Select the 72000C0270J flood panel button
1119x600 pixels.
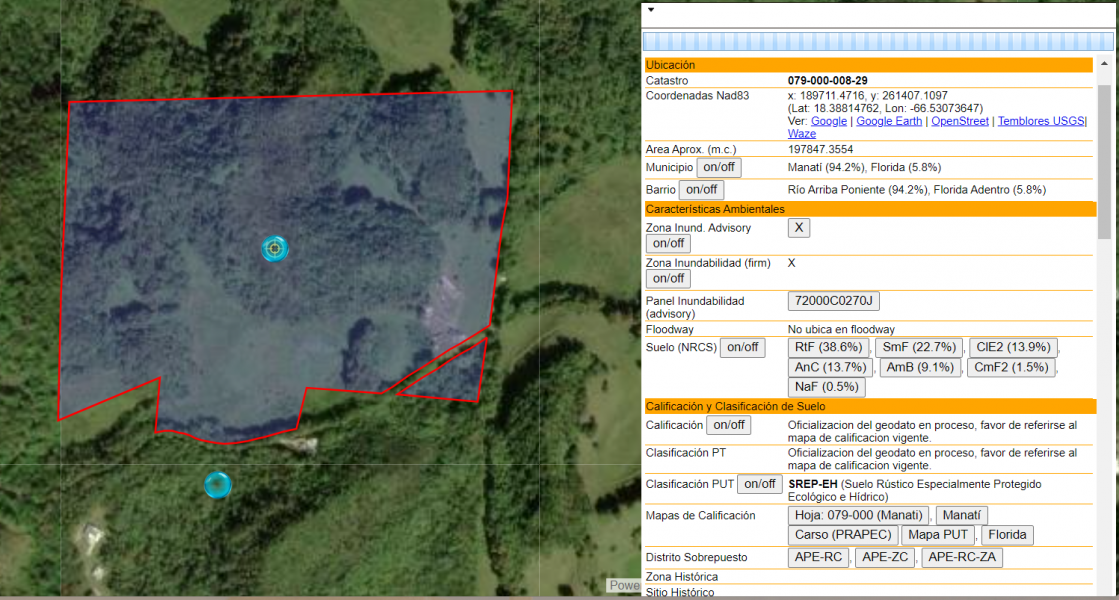[x=835, y=300]
